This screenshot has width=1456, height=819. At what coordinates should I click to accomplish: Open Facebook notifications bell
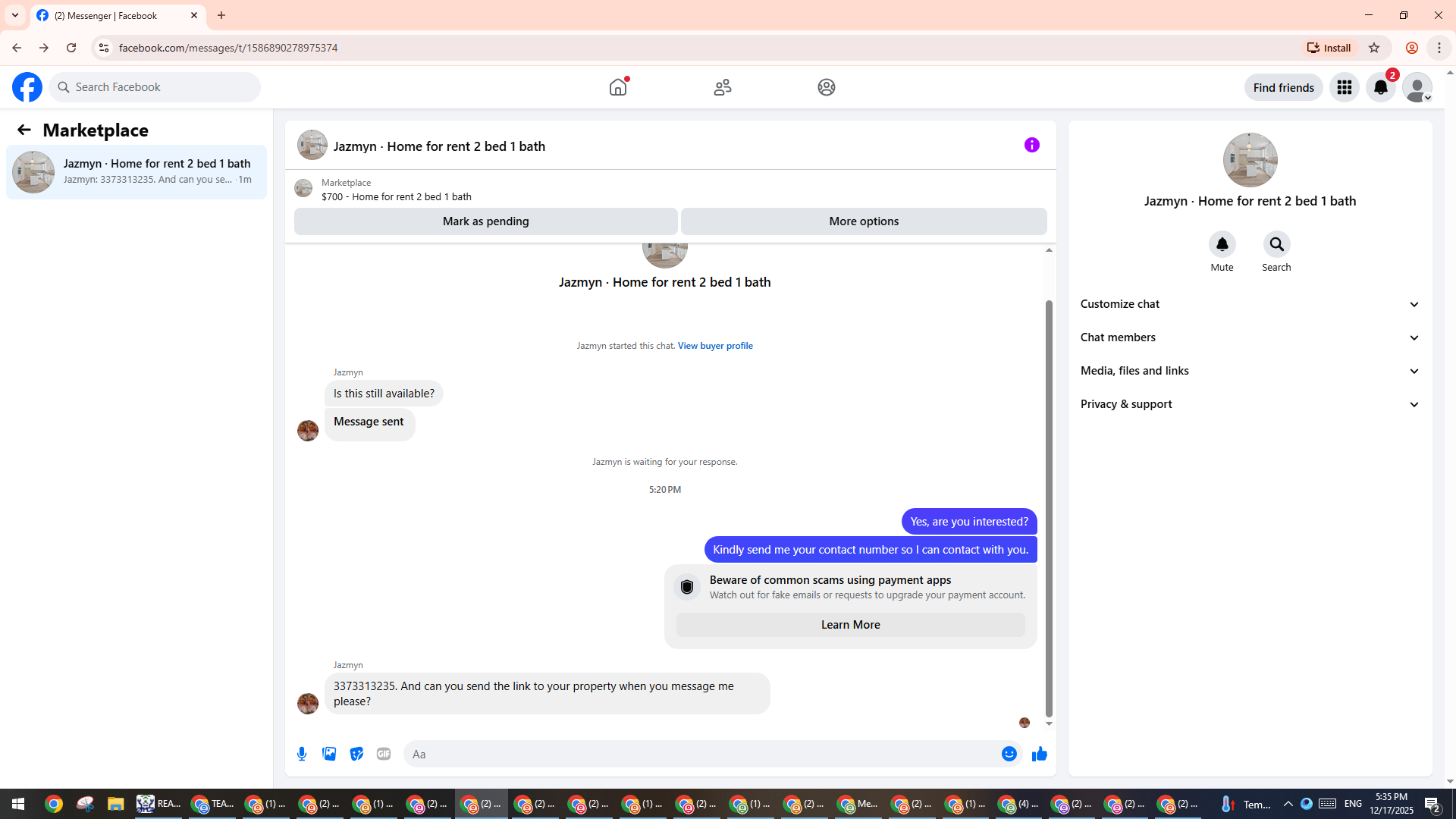point(1380,87)
